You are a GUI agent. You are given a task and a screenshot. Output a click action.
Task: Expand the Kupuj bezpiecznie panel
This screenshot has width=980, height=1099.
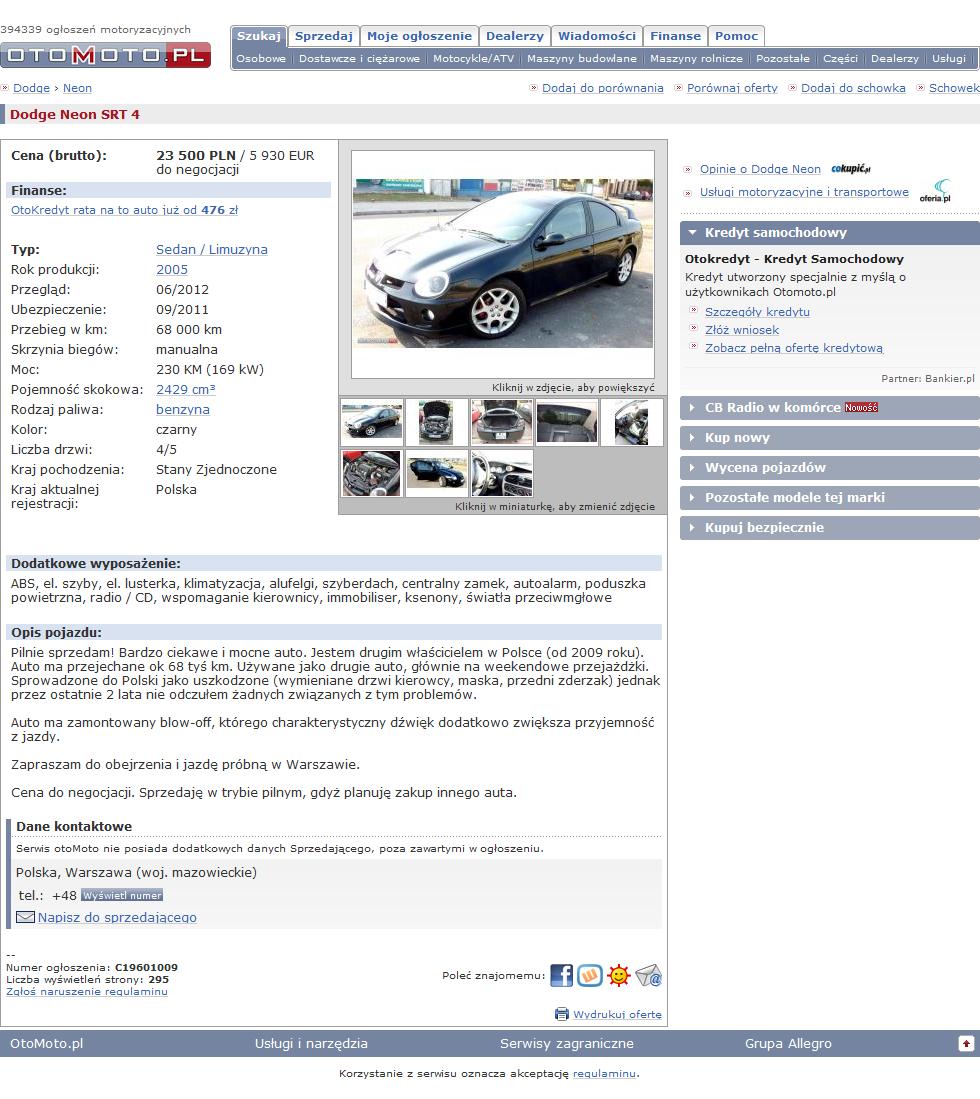tap(830, 528)
